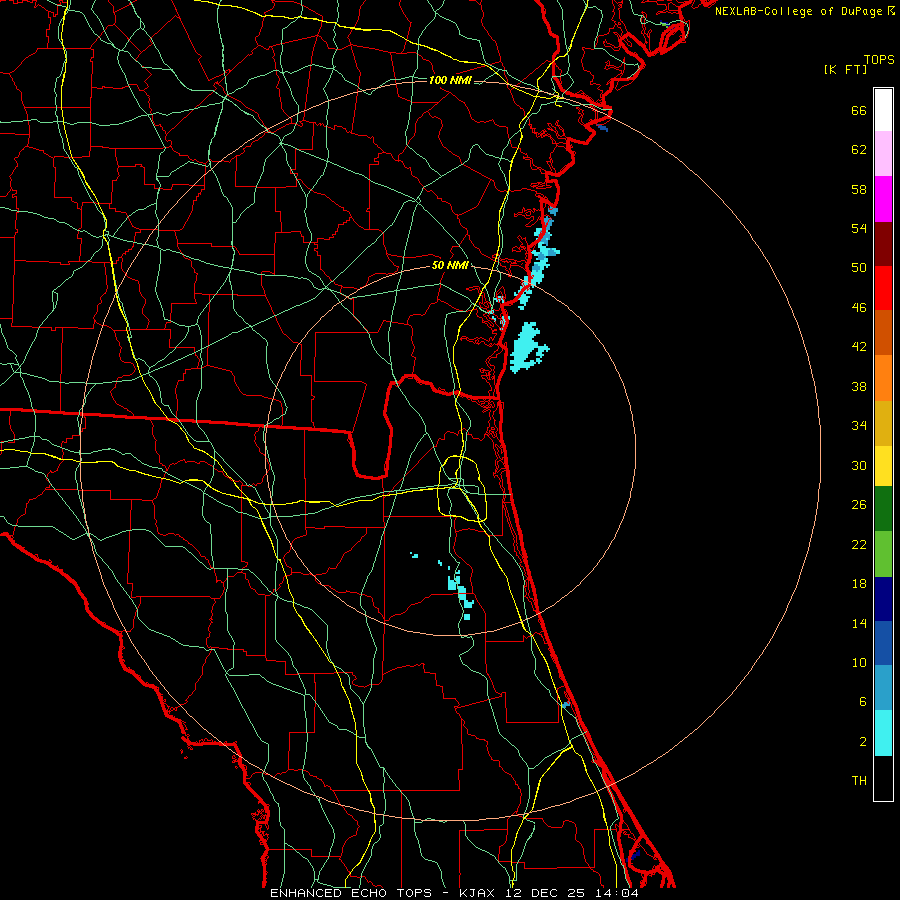Click the medium blue 18 kft legend swatch

point(883,643)
